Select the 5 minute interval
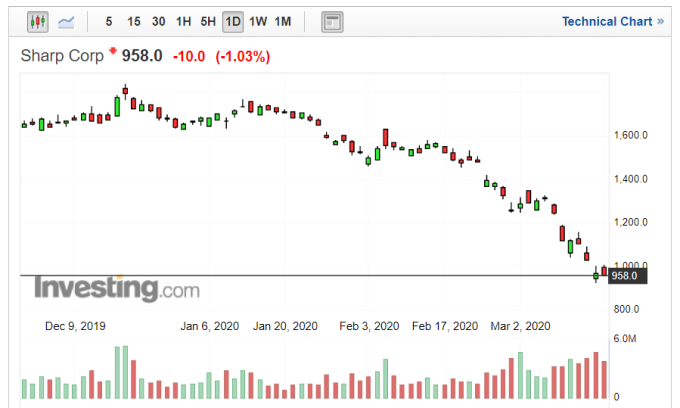The image size is (680, 408). 109,22
